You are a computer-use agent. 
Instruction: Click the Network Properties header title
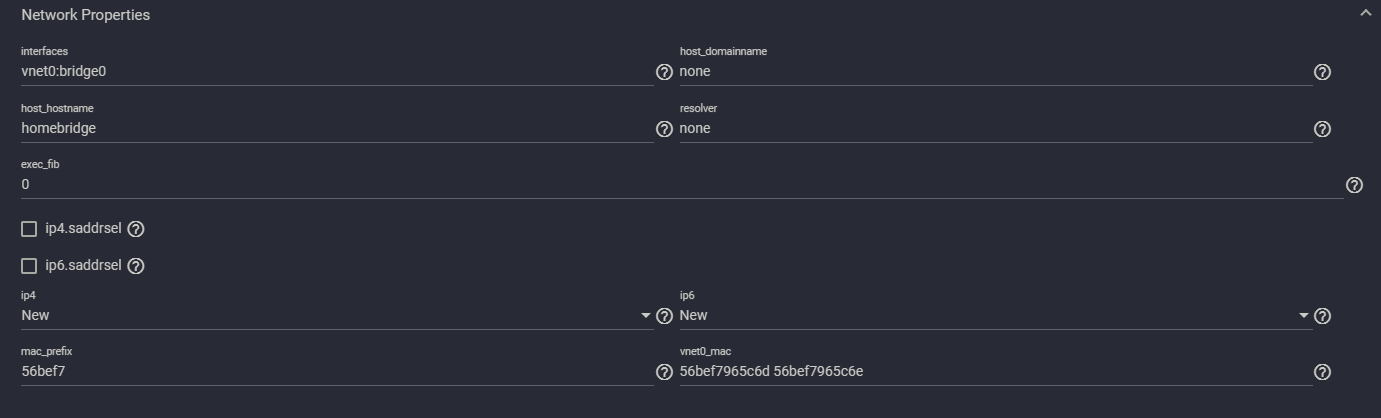[x=85, y=15]
